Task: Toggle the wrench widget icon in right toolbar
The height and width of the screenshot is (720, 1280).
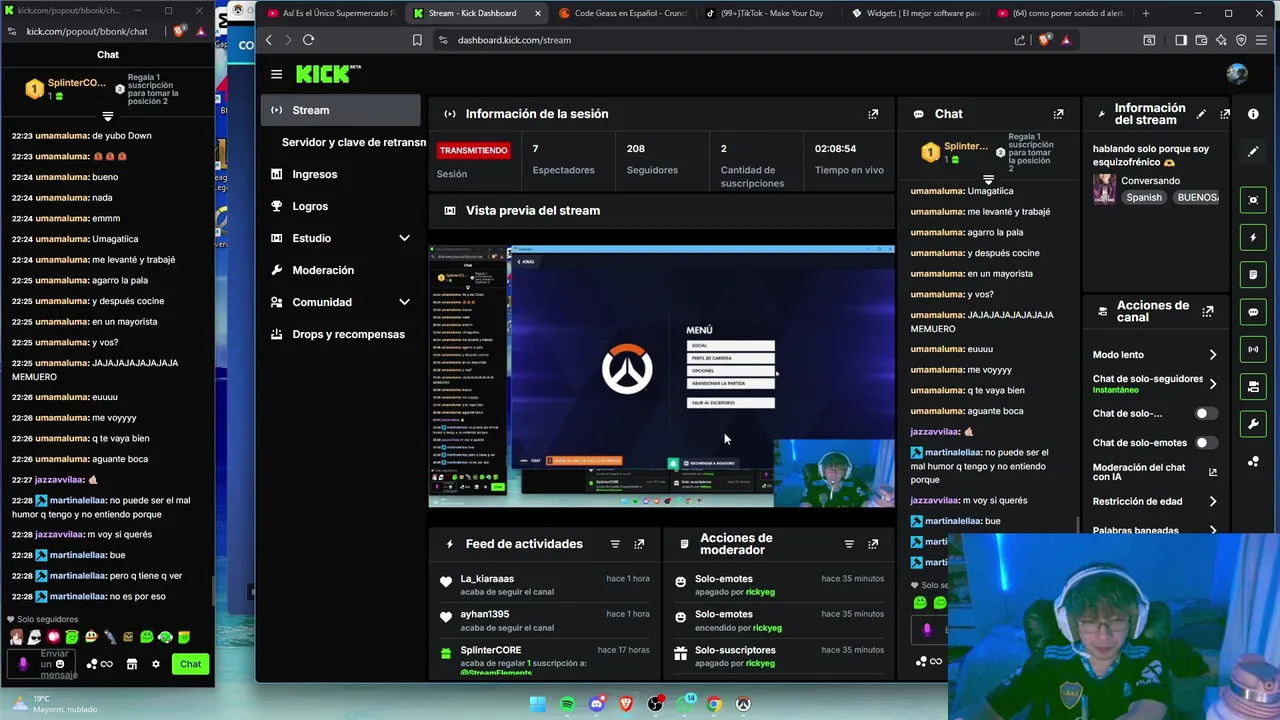Action: (1253, 424)
